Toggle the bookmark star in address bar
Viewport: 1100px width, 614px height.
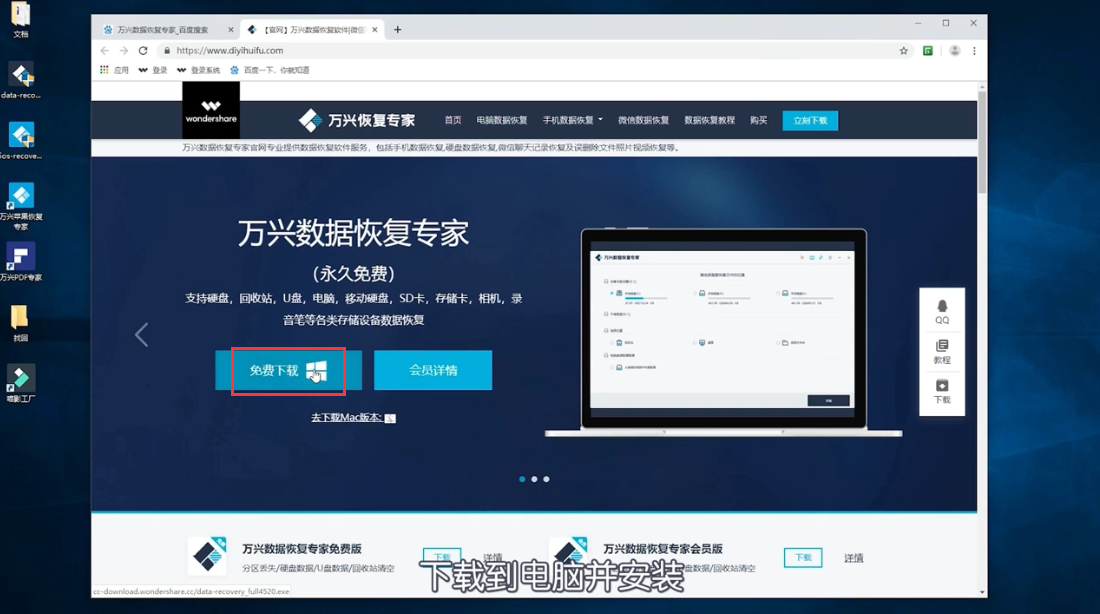[903, 49]
